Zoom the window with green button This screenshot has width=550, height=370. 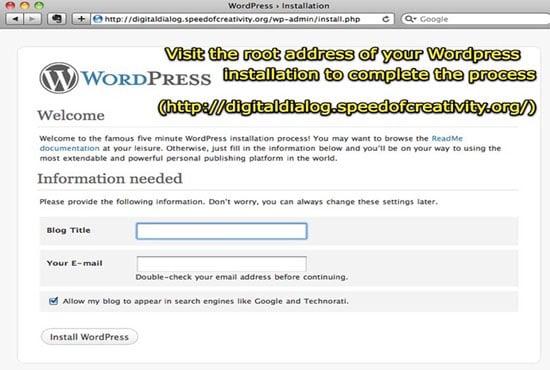tap(39, 5)
